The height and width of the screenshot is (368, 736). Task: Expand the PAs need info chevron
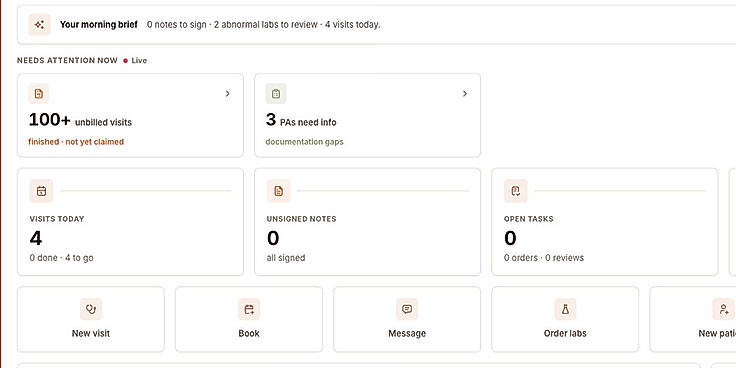coord(465,94)
